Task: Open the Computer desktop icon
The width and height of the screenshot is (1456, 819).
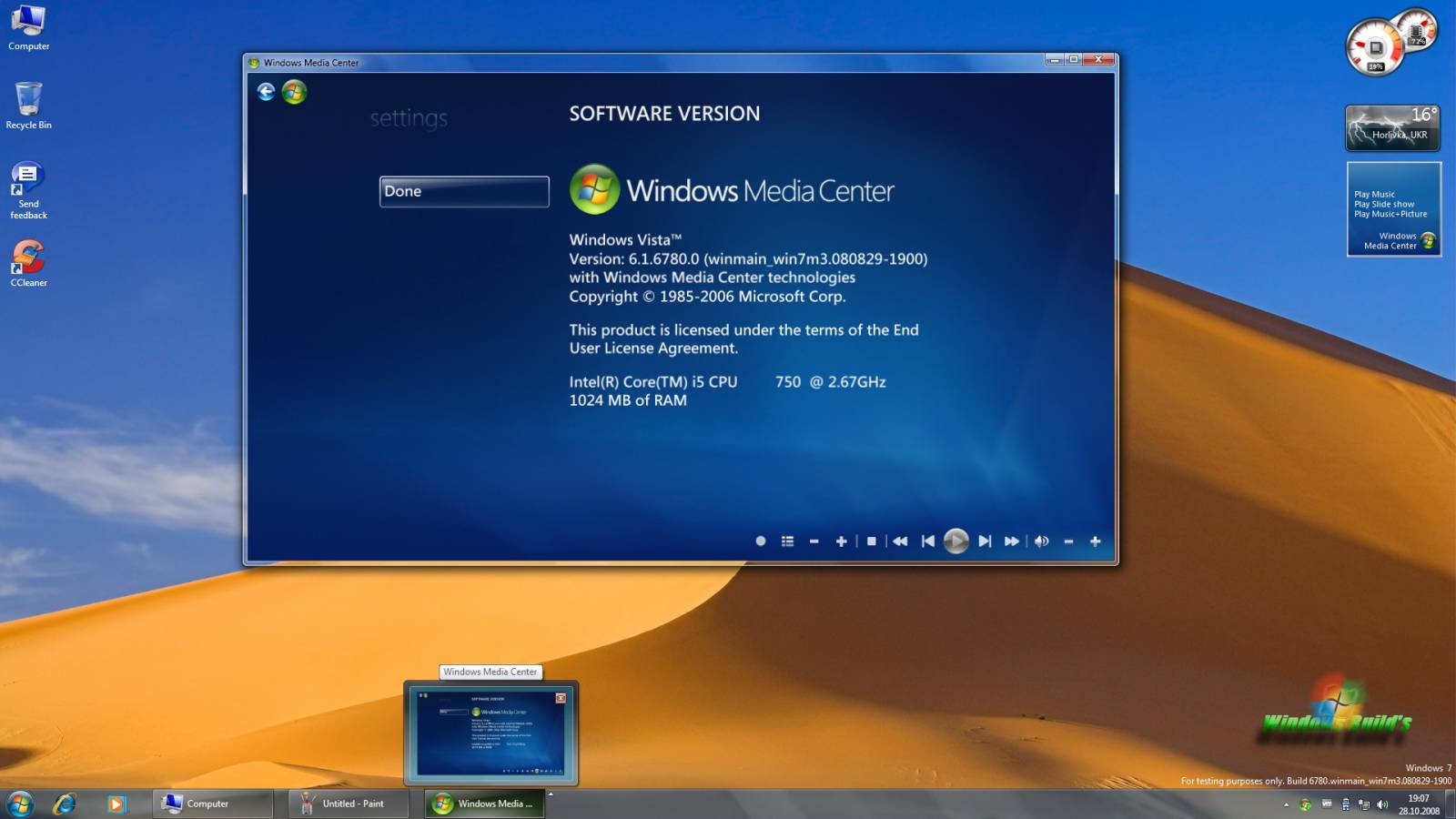Action: [28, 27]
